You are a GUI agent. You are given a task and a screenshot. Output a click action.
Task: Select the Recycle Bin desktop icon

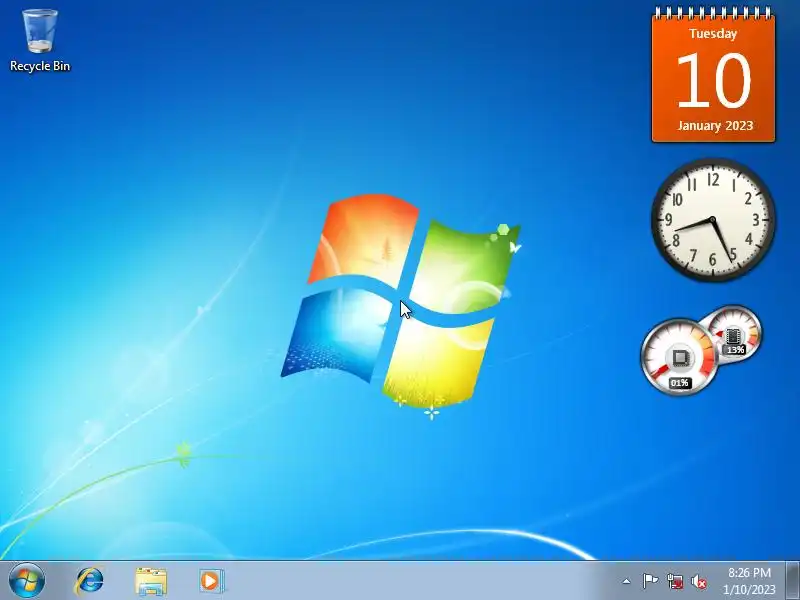click(x=40, y=40)
